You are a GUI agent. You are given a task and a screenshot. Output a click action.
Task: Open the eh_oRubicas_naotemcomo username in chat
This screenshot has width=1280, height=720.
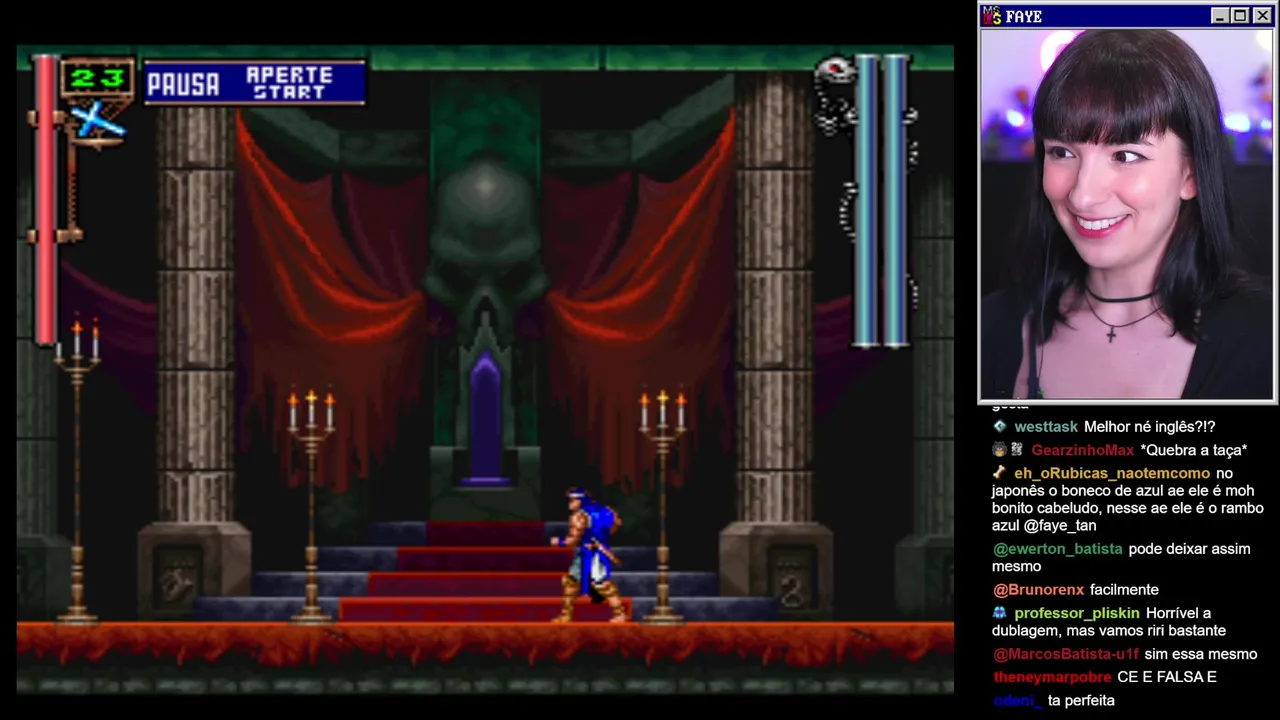tap(1112, 473)
